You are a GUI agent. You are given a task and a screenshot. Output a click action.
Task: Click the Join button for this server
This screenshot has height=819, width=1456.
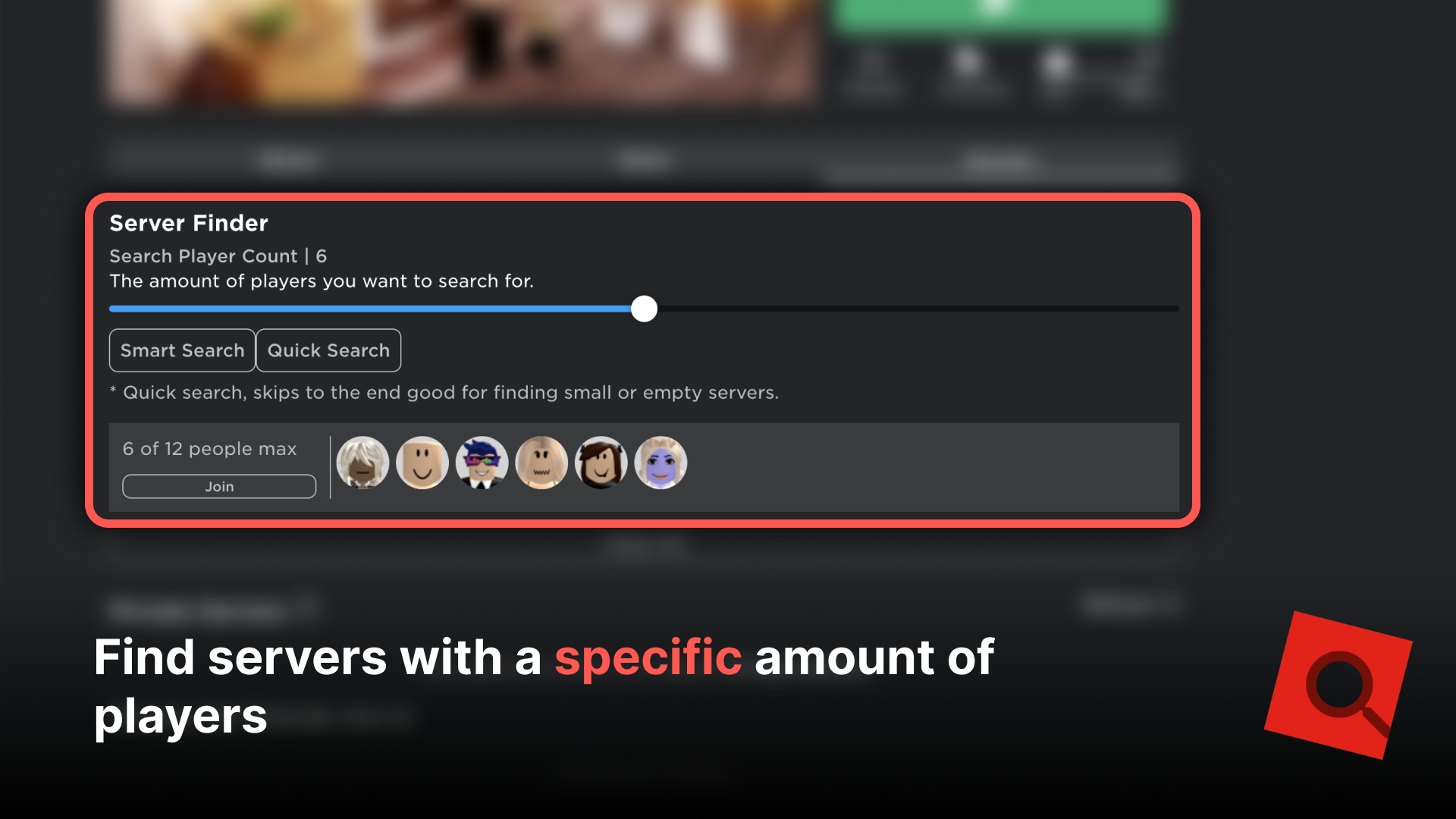click(x=219, y=486)
